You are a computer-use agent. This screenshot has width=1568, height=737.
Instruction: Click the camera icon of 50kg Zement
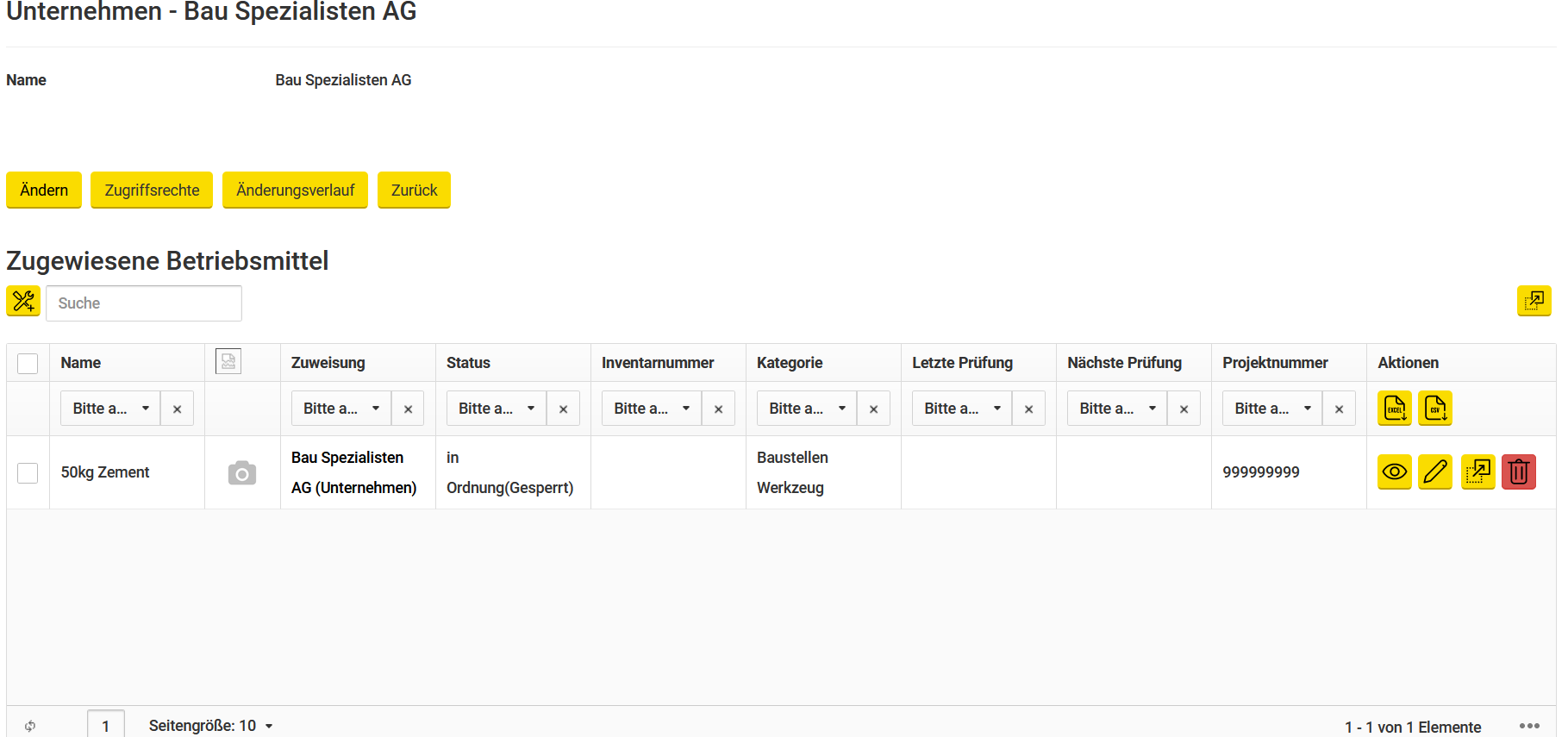pyautogui.click(x=242, y=473)
